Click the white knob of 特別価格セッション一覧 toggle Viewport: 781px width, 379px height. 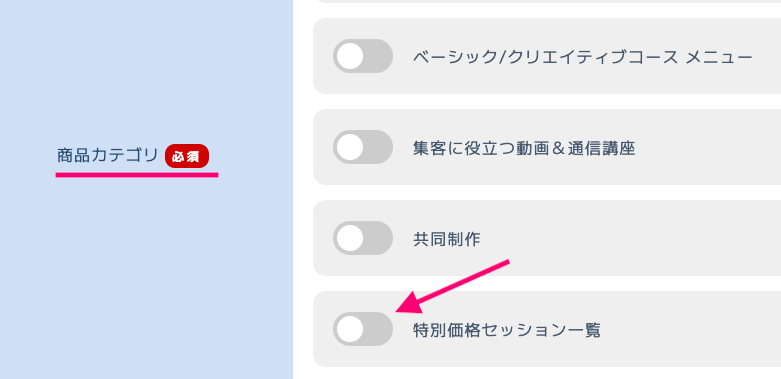click(350, 329)
